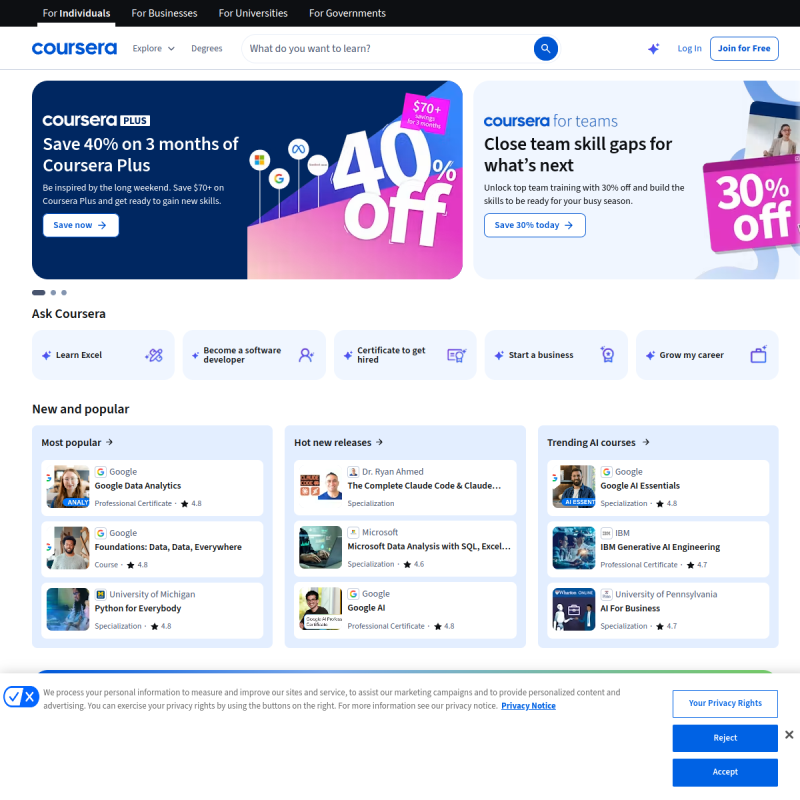Open the Python for Everybody thumbnail
800x800 pixels.
coord(68,609)
